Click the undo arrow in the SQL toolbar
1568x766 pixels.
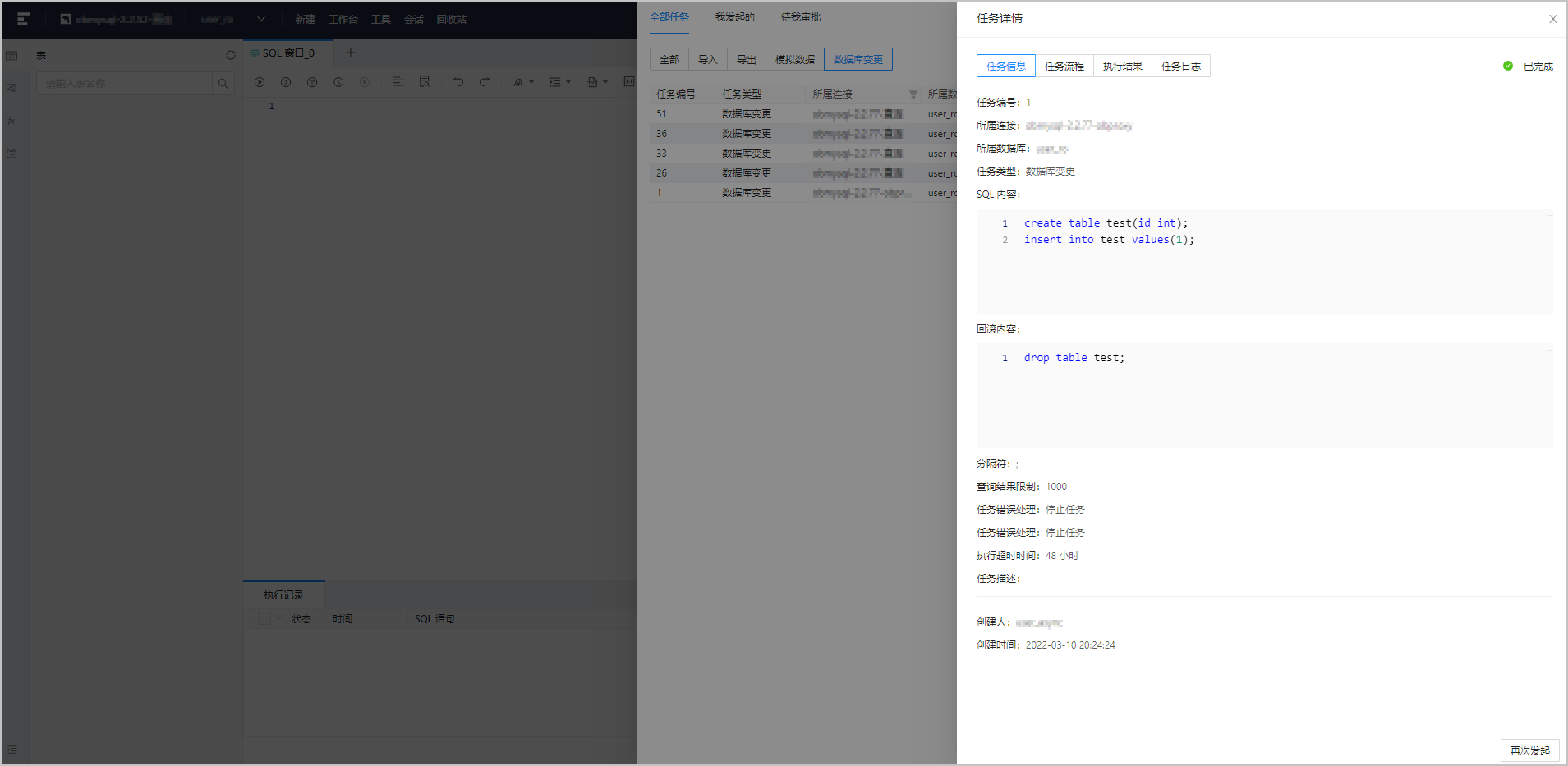click(x=458, y=82)
